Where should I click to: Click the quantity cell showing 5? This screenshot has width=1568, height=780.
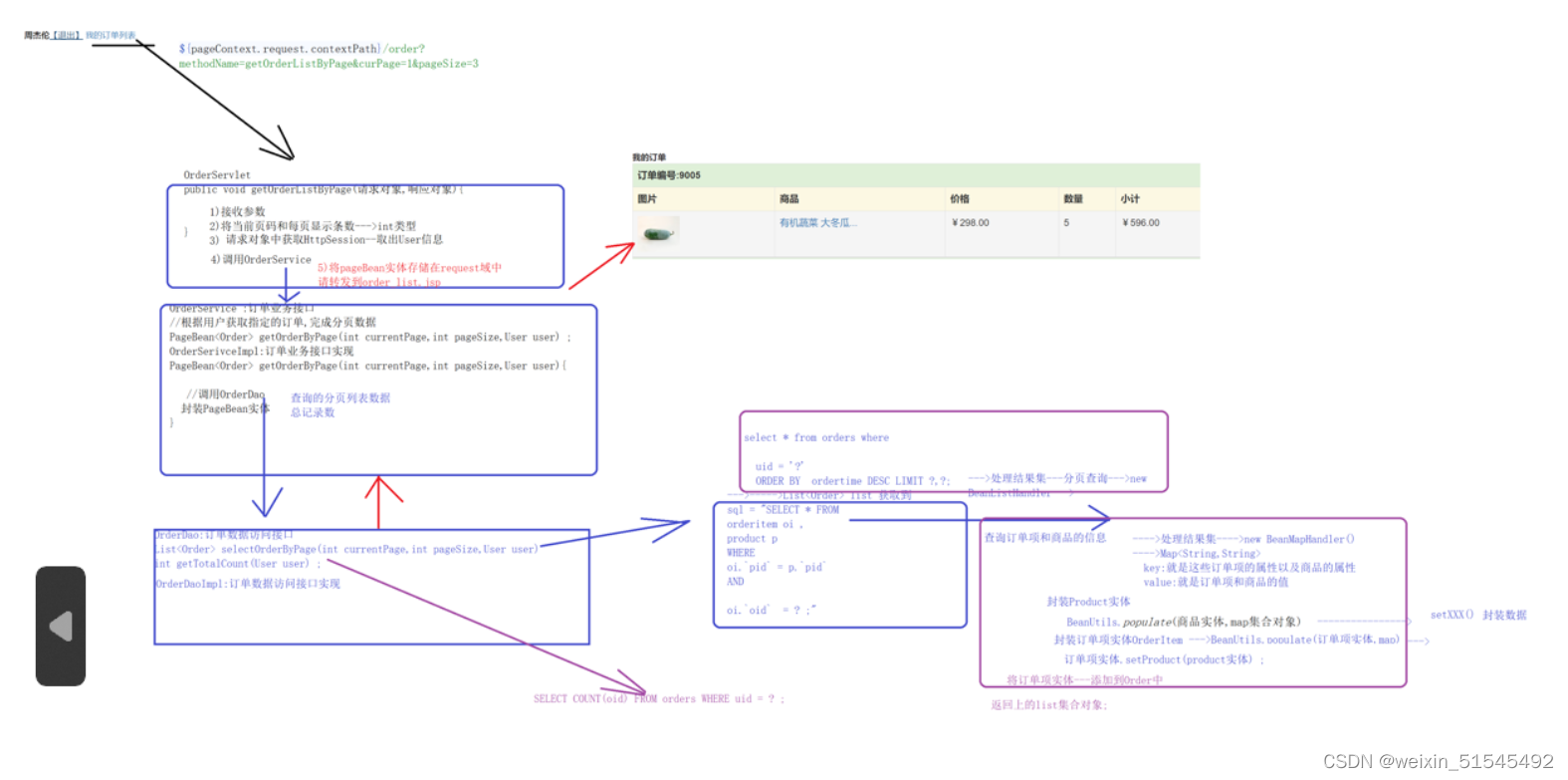pos(1066,223)
